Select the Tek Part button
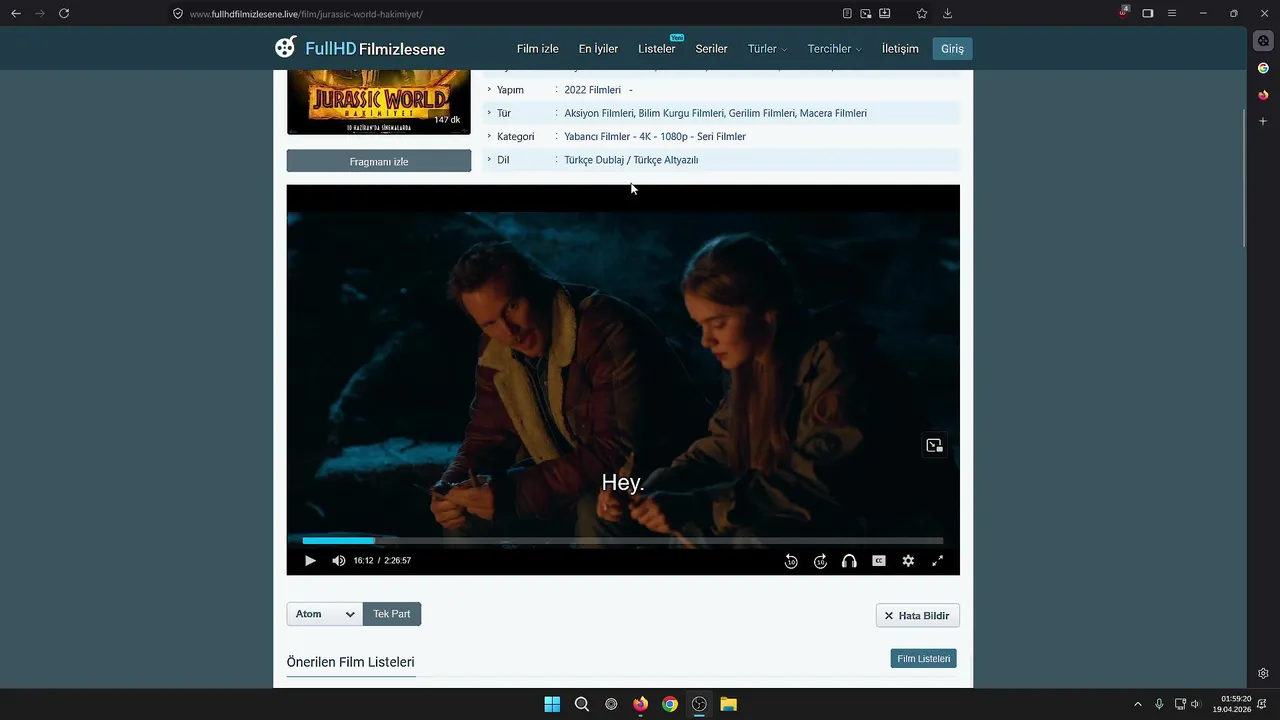This screenshot has width=1280, height=720. point(392,614)
